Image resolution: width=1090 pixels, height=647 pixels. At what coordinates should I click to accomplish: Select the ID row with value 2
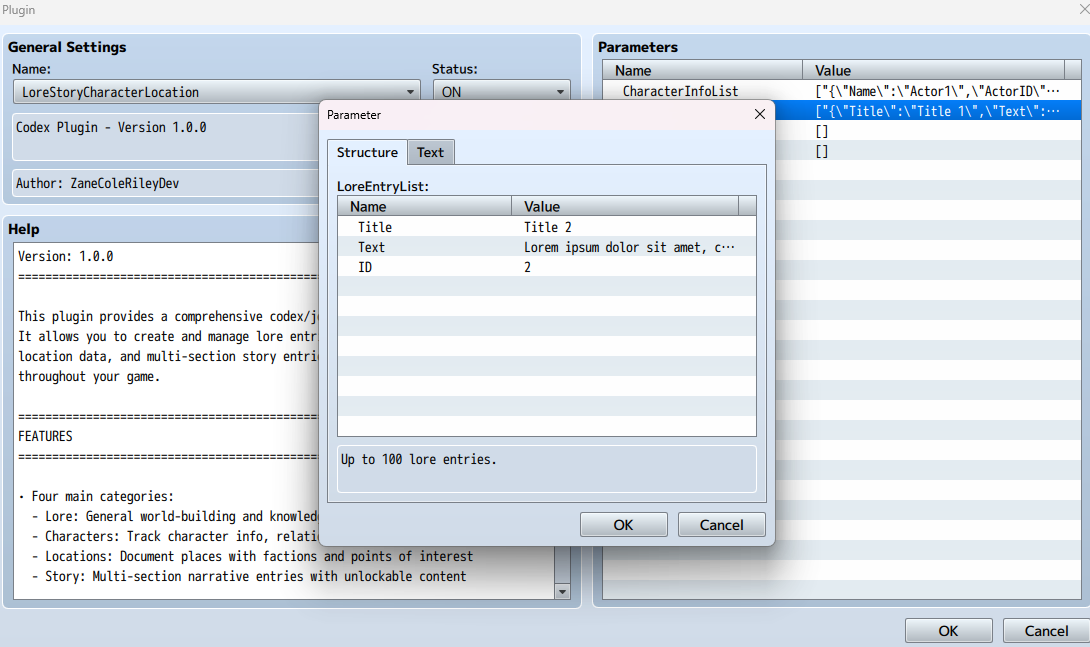click(546, 267)
